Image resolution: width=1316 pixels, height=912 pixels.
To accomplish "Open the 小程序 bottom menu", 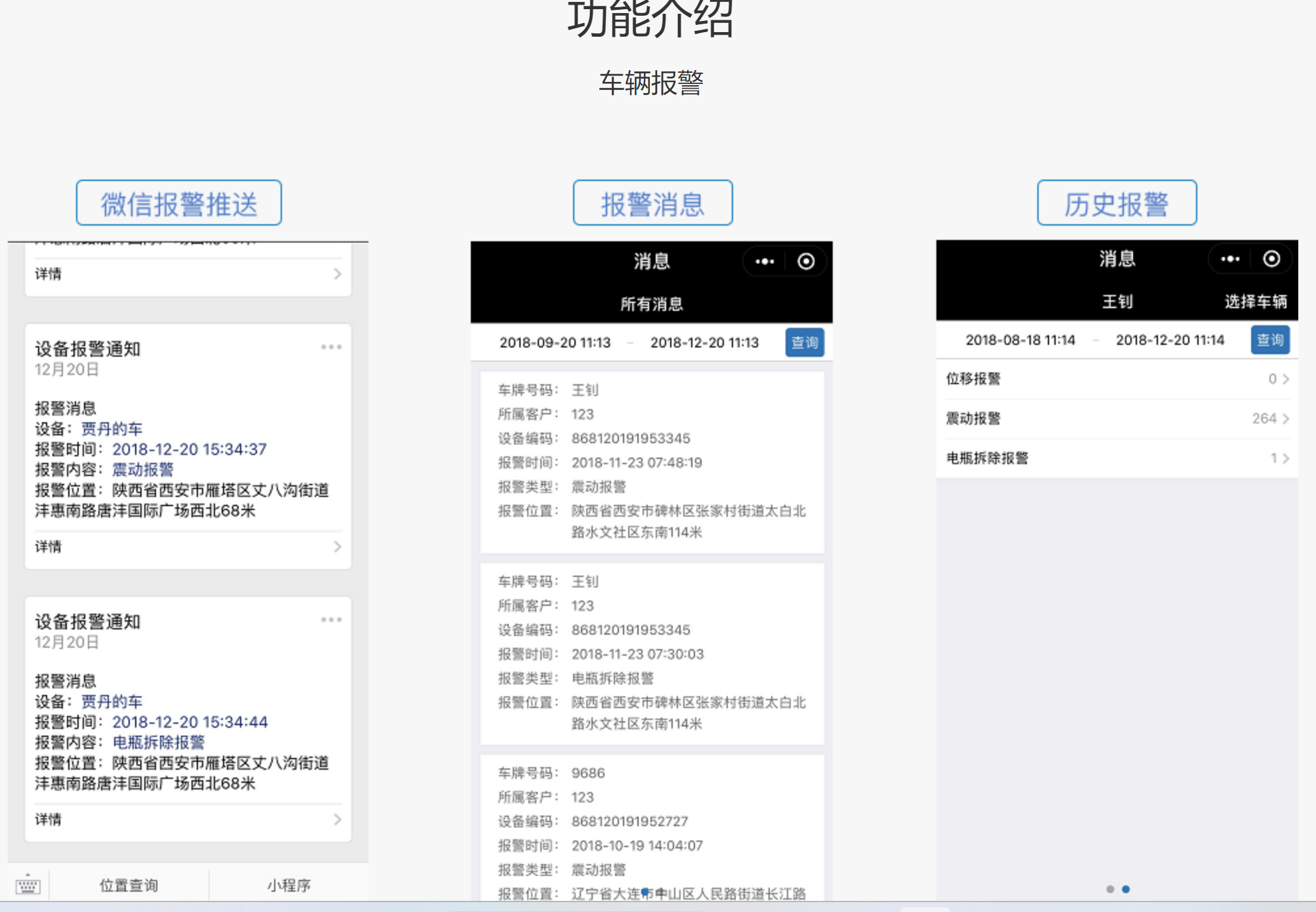I will point(289,886).
